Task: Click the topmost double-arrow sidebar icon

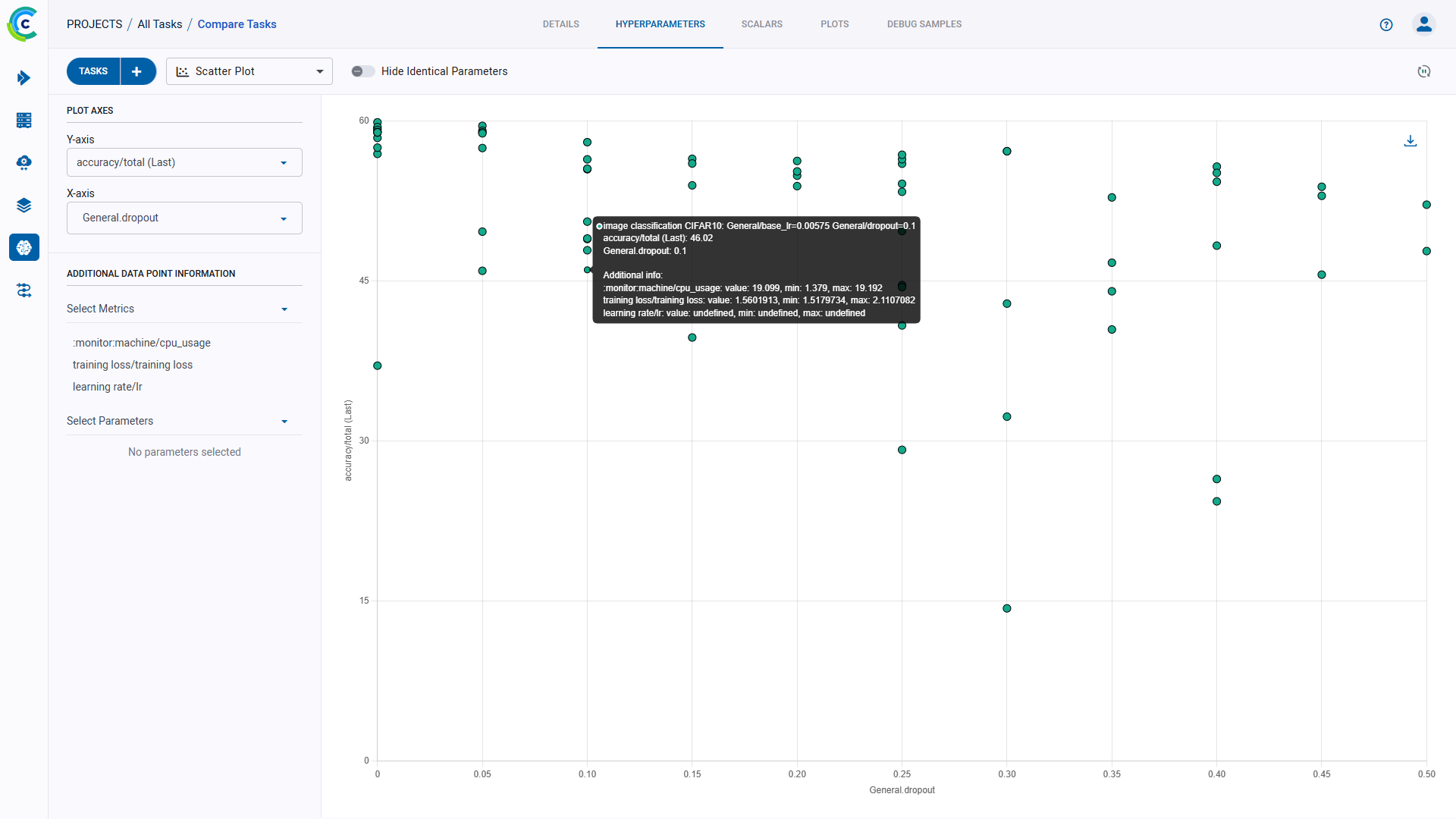Action: pos(24,78)
